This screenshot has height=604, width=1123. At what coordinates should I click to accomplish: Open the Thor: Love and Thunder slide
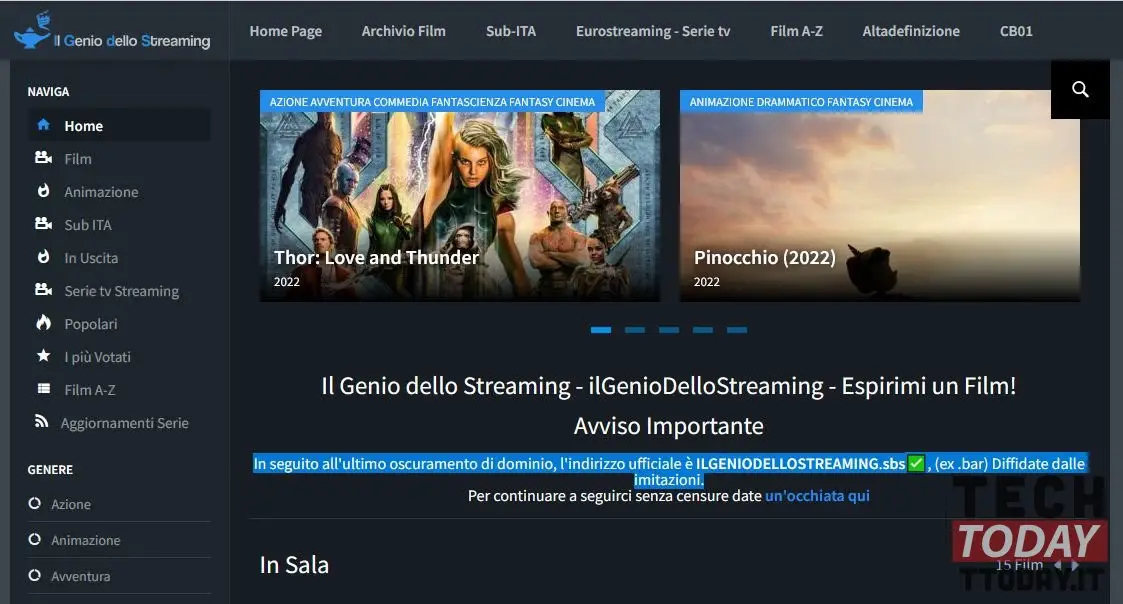pyautogui.click(x=460, y=196)
